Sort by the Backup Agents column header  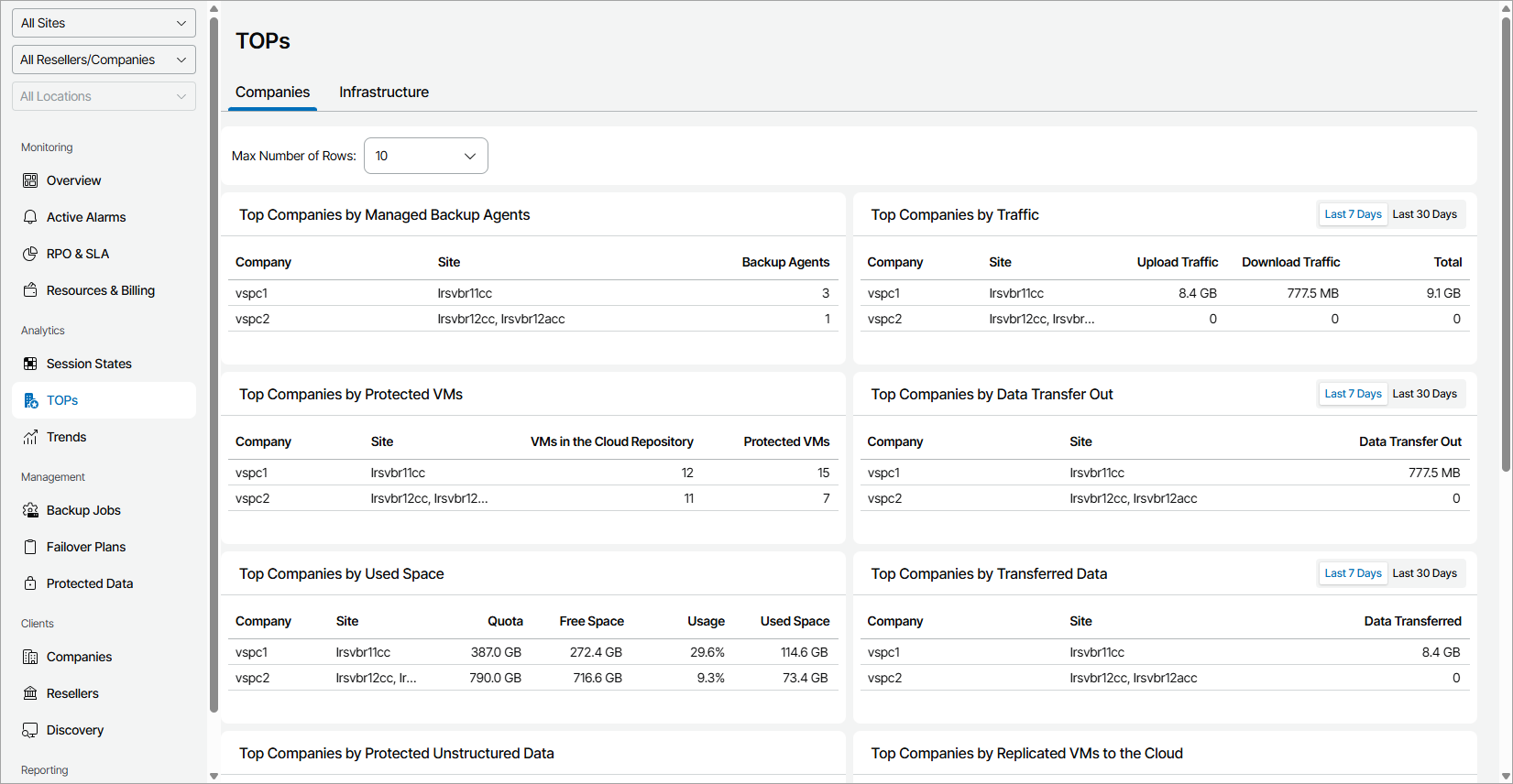[785, 262]
